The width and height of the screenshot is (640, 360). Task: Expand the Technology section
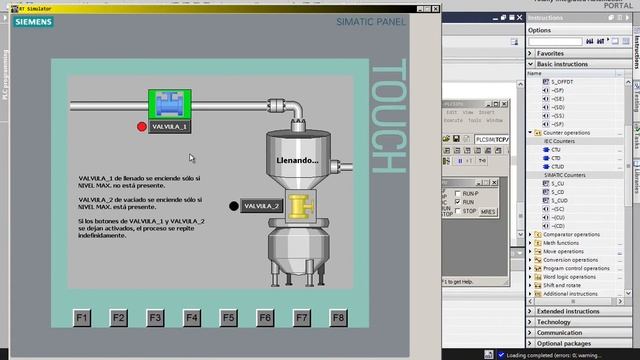point(530,322)
